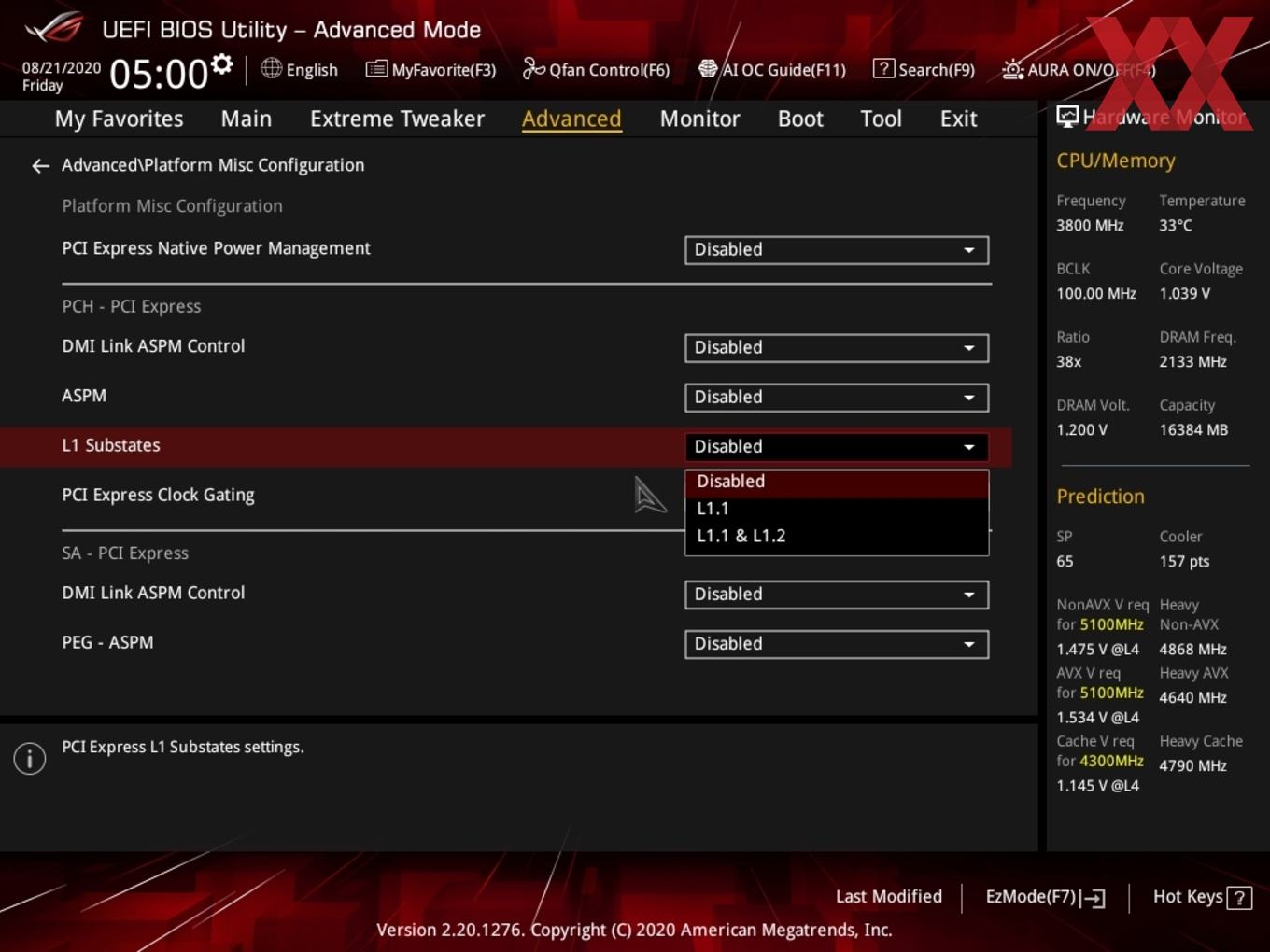Click the Advanced\Platform Misc Configuration breadcrumb
The width and height of the screenshot is (1270, 952).
point(213,165)
